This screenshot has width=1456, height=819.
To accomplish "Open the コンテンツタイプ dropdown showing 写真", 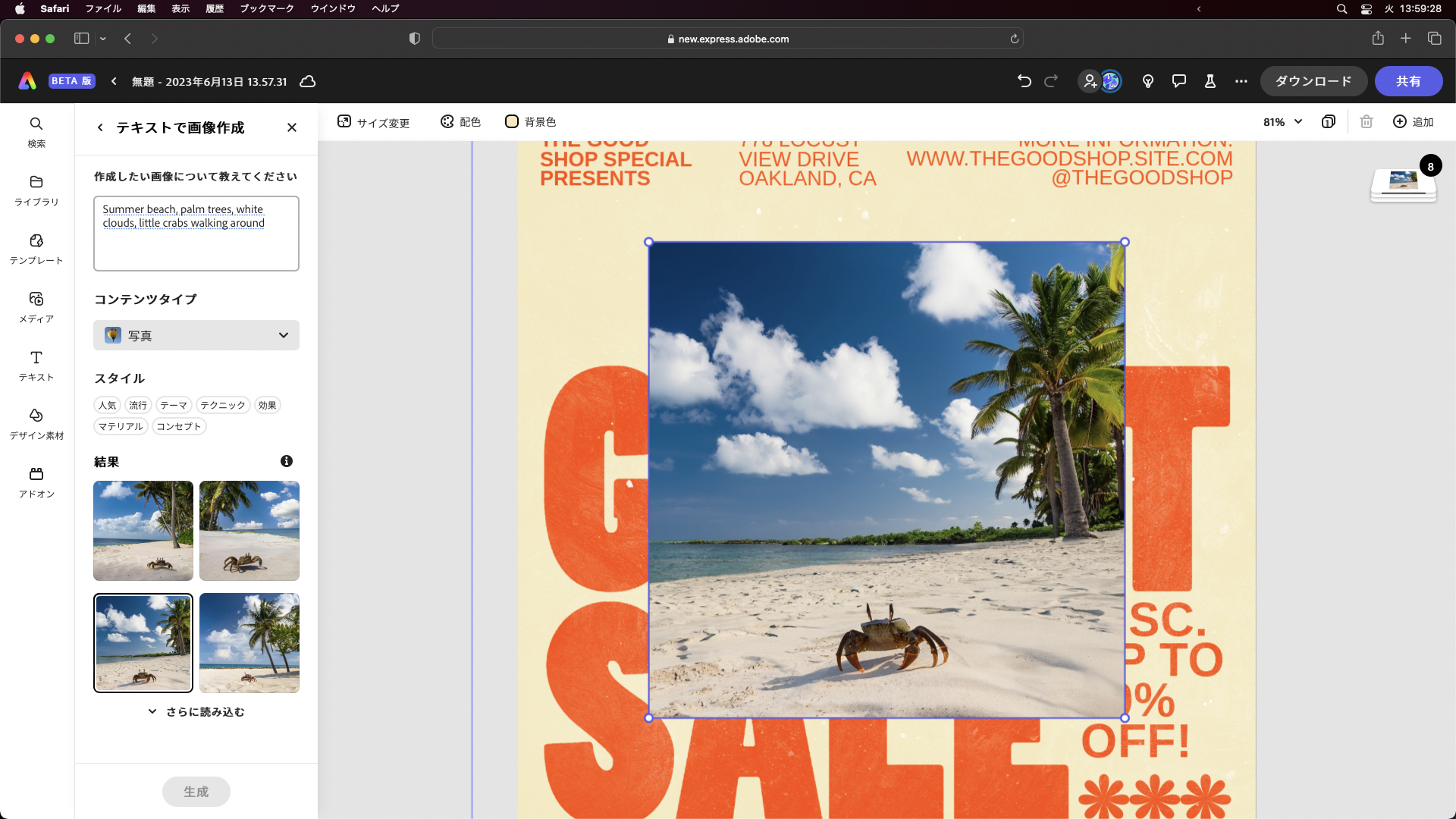I will [x=196, y=335].
